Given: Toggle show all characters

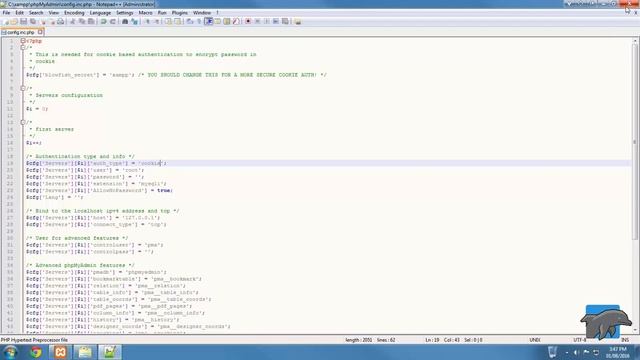Looking at the screenshot, I should point(199,21).
